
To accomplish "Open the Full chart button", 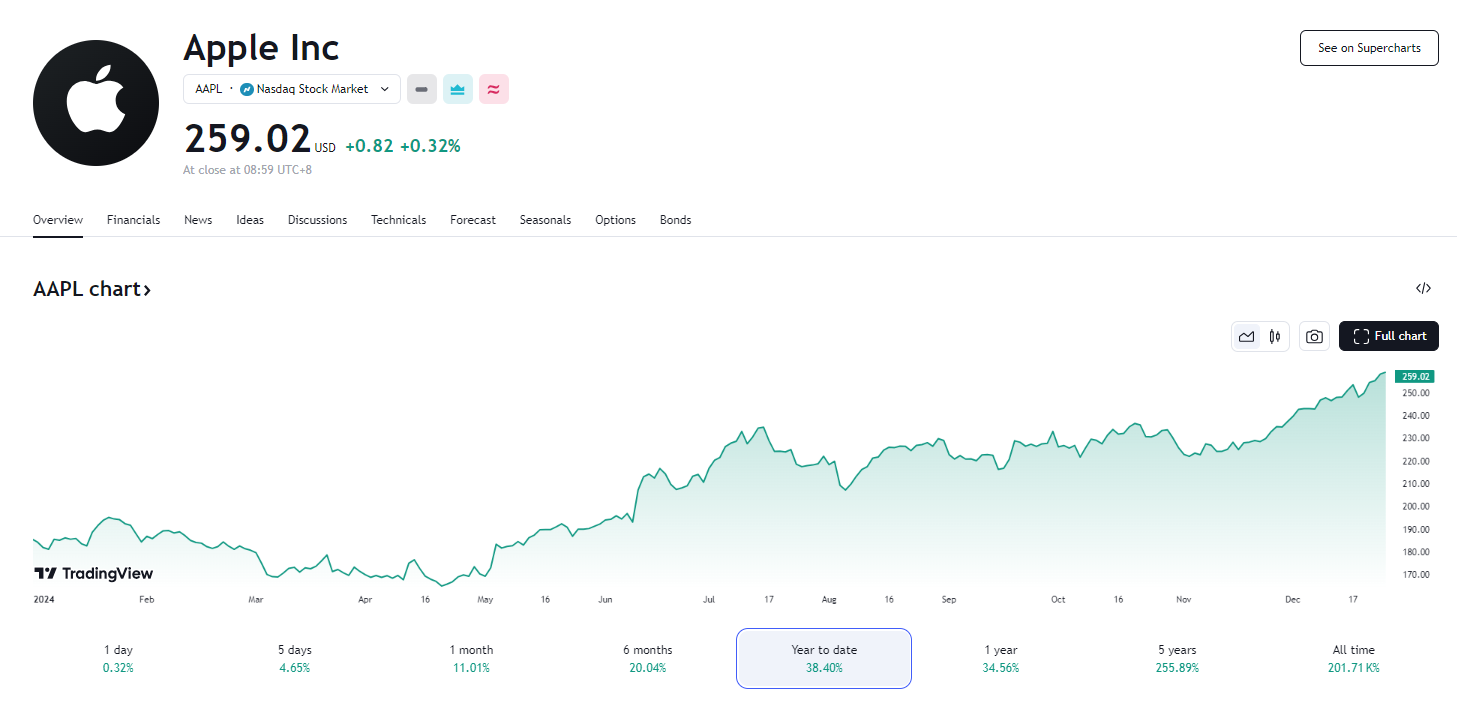I will tap(1388, 336).
